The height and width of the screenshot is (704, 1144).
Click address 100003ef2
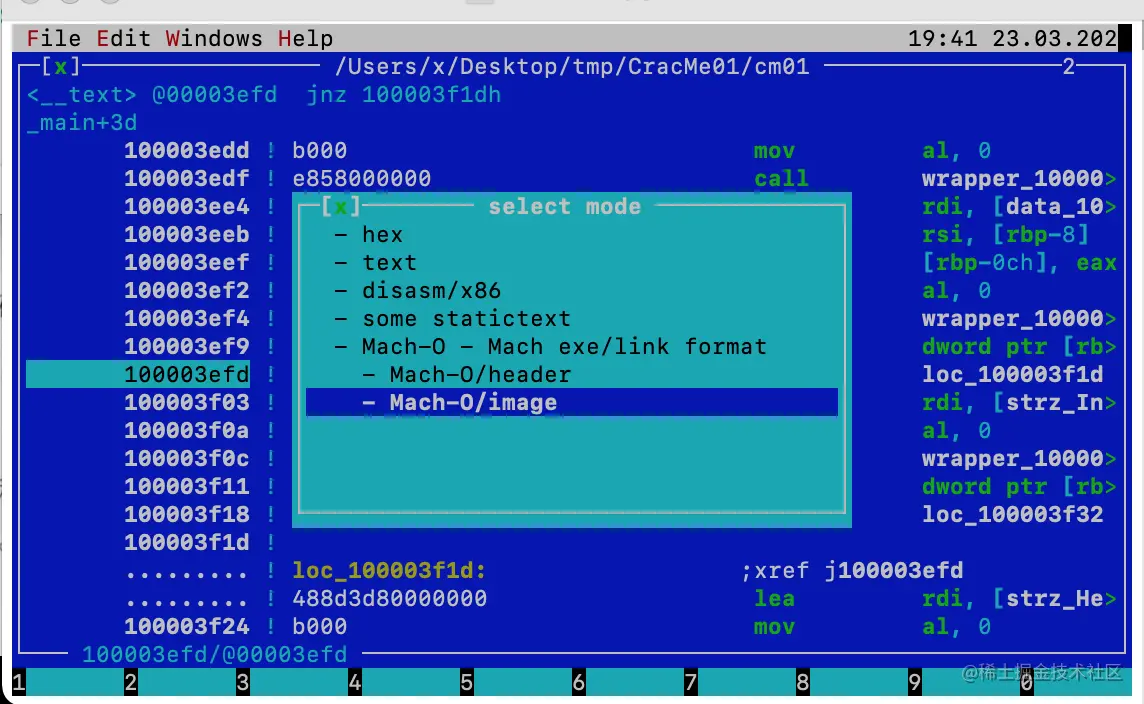point(187,290)
